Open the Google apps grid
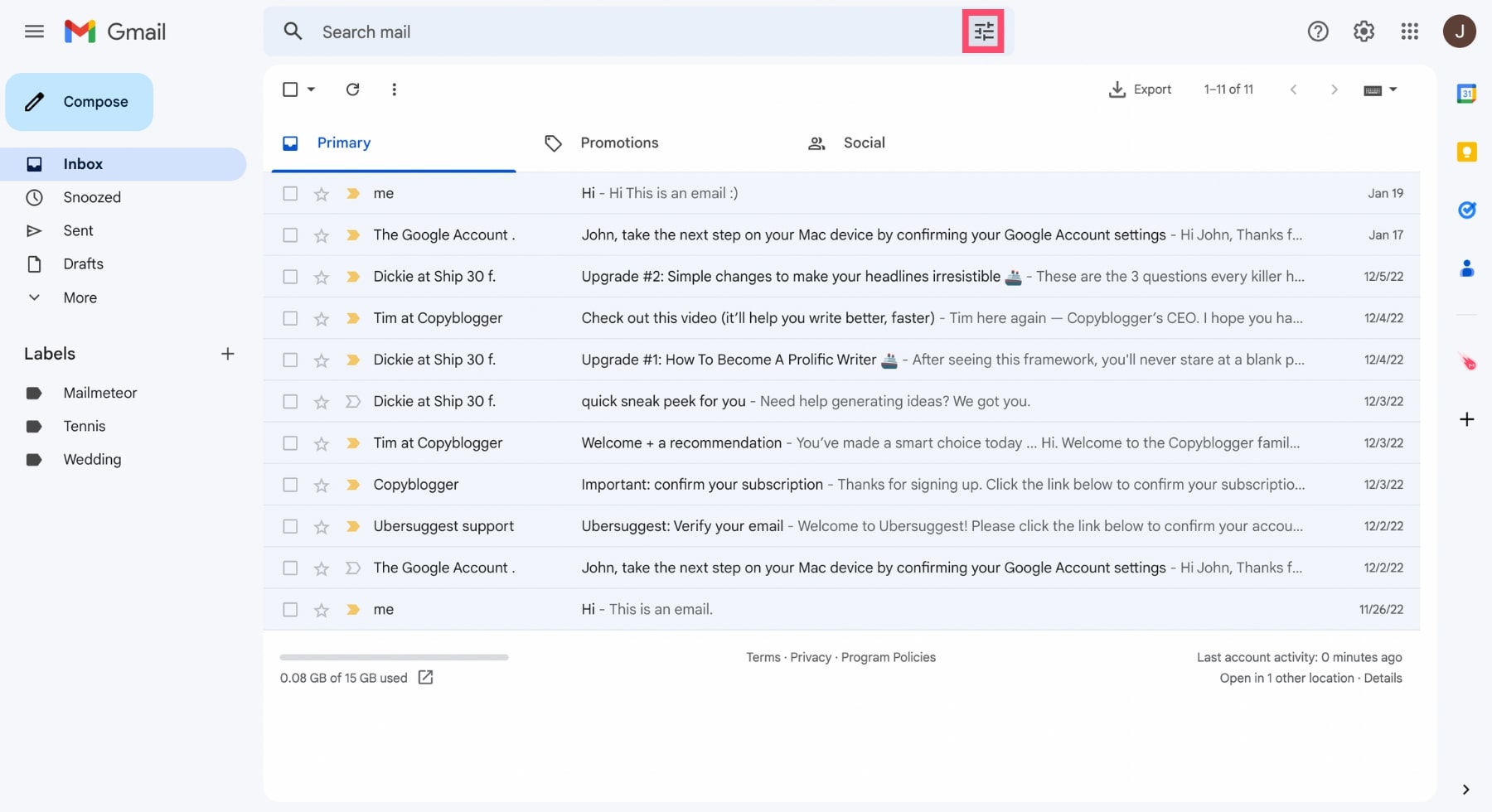 [1409, 31]
